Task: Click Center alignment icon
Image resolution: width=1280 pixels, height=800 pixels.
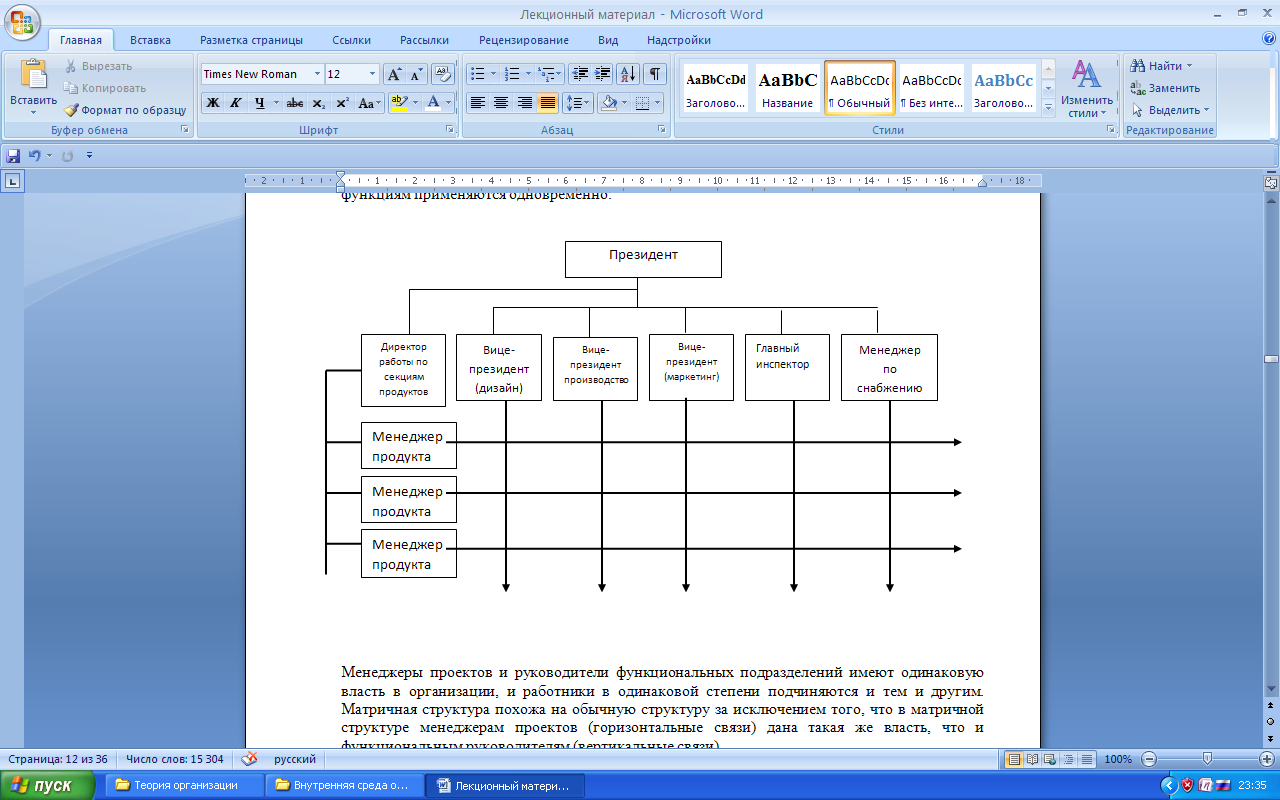Action: click(x=501, y=102)
